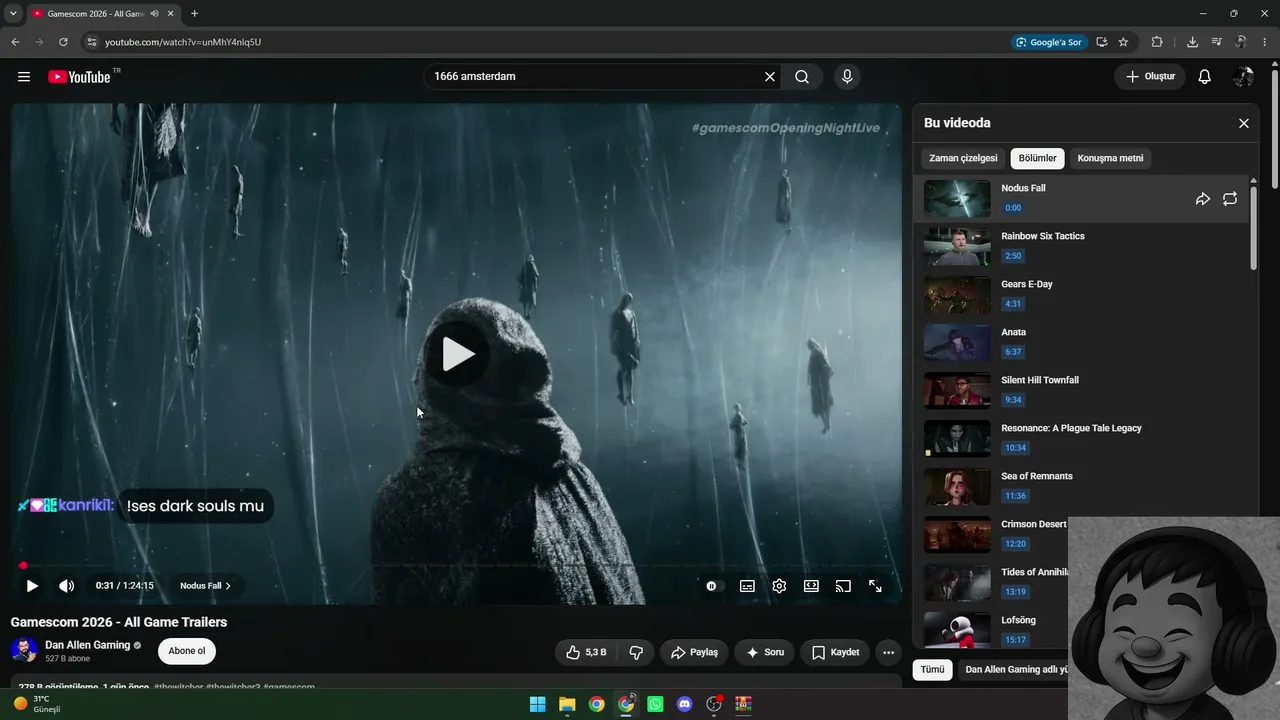The width and height of the screenshot is (1280, 720).
Task: Select the Bölümler tab
Action: point(1038,158)
